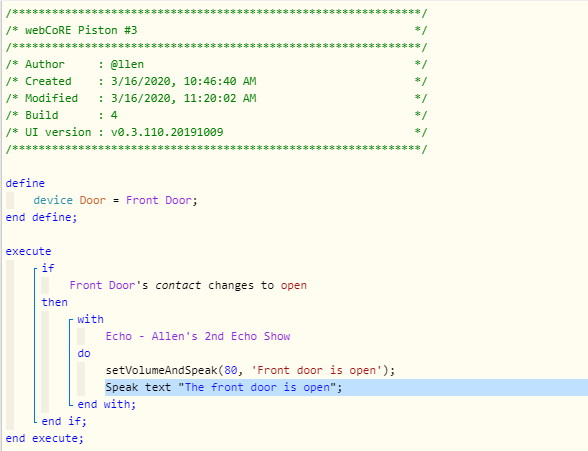Click the webCoRE Piston #3 header comment
This screenshot has width=588, height=451.
(x=81, y=30)
